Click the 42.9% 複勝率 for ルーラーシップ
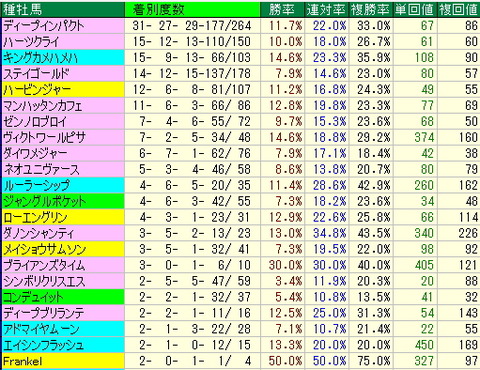Viewport: 480px width, 370px height. pyautogui.click(x=374, y=186)
